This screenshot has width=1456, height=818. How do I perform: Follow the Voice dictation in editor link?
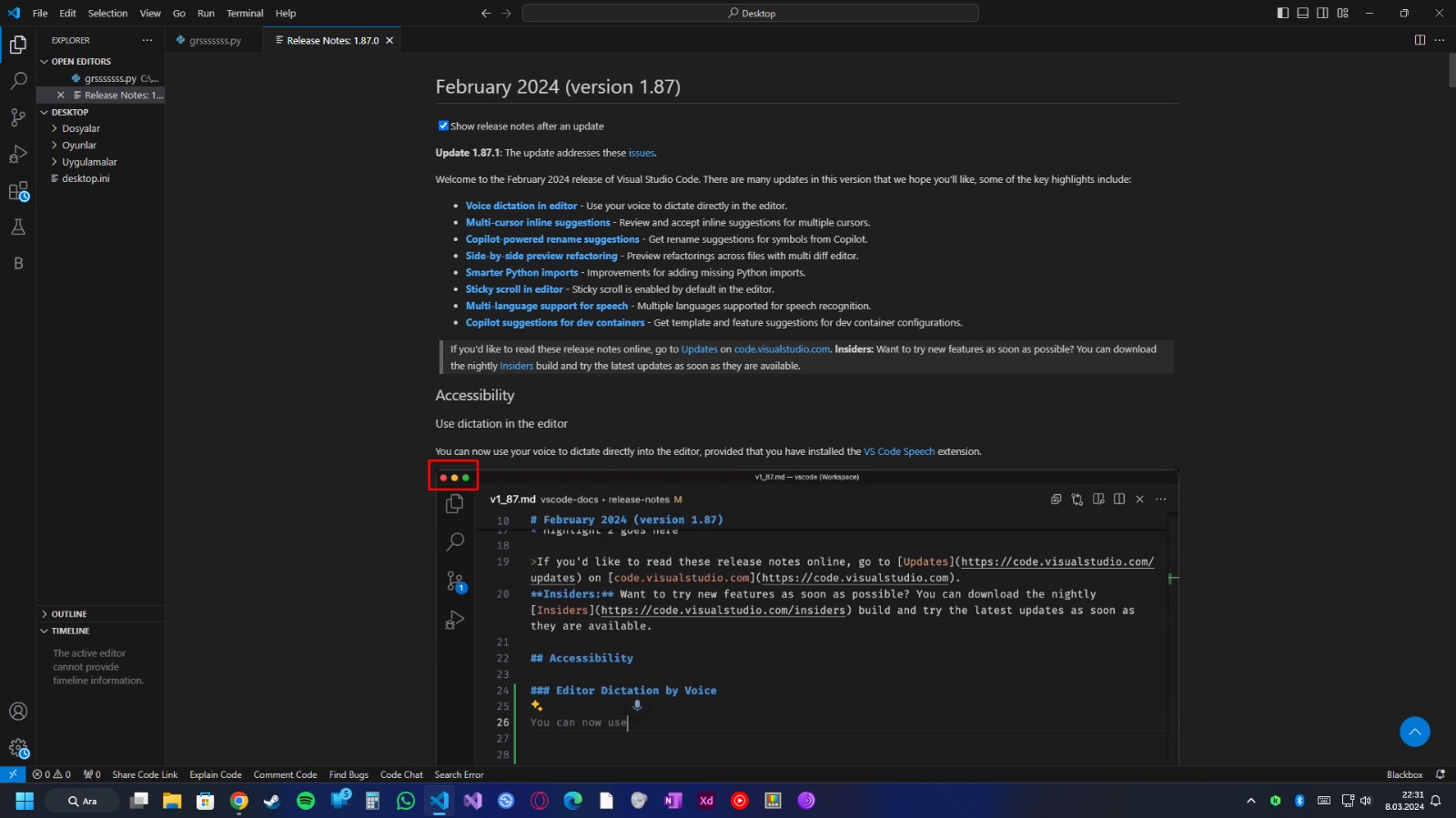click(x=521, y=206)
